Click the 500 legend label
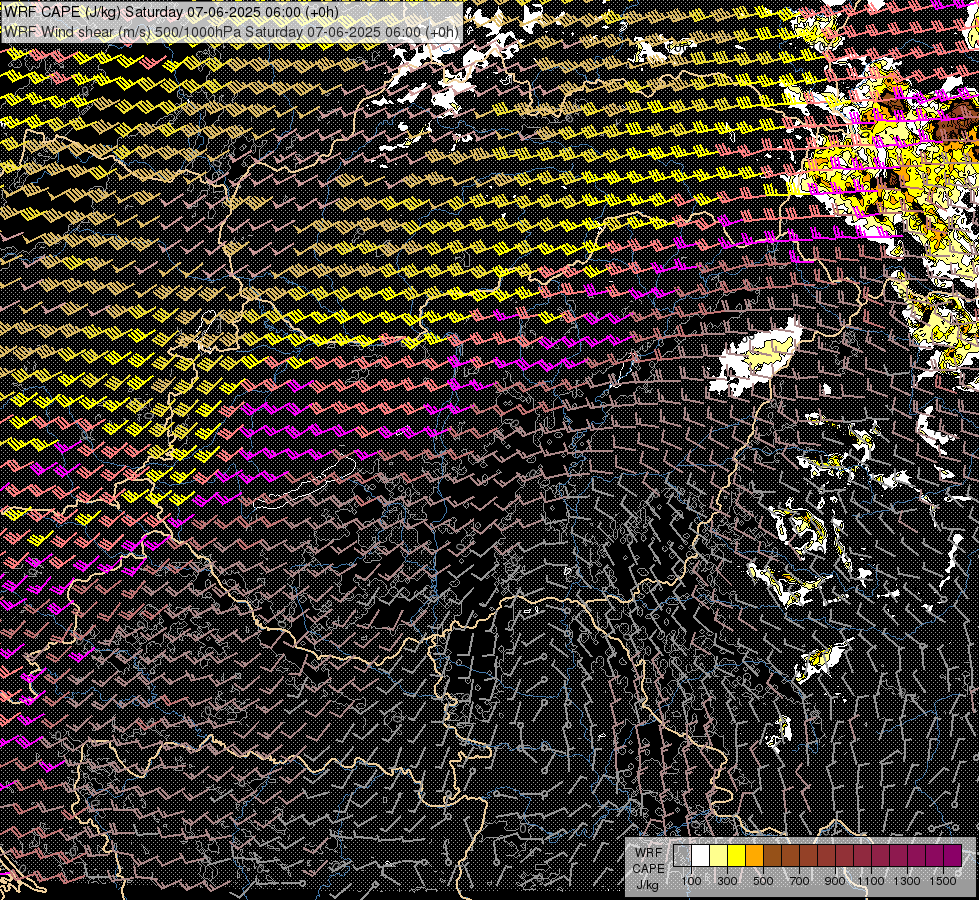 point(763,881)
